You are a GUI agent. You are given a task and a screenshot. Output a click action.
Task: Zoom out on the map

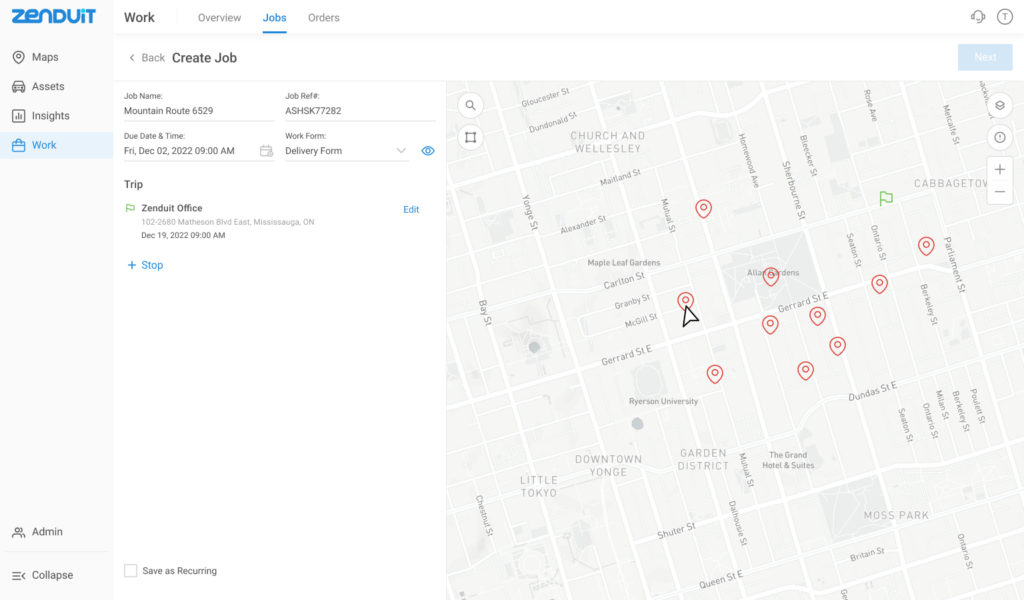tap(999, 192)
